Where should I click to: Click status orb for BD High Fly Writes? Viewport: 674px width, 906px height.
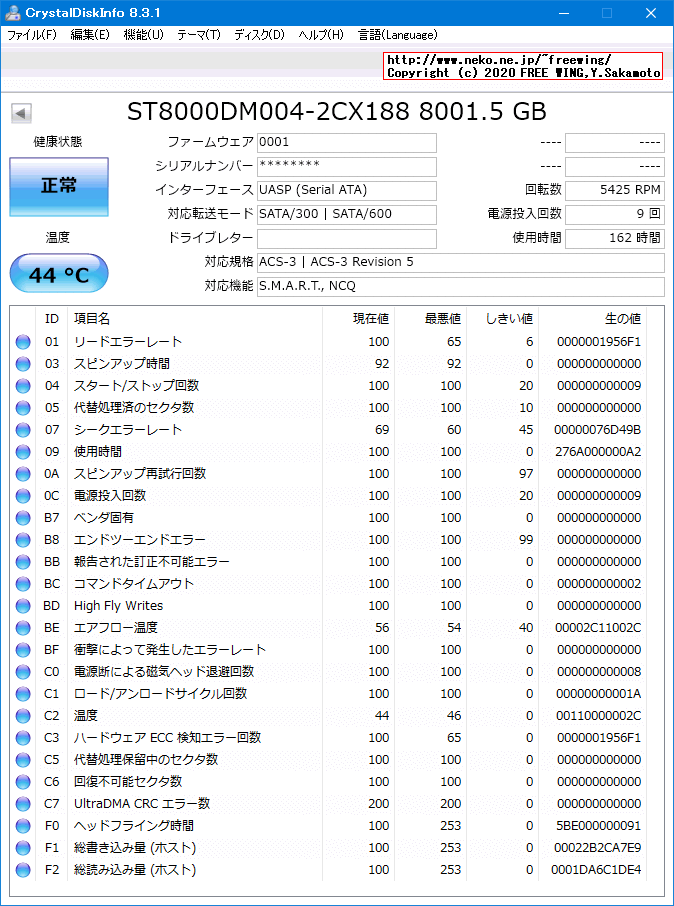23,606
